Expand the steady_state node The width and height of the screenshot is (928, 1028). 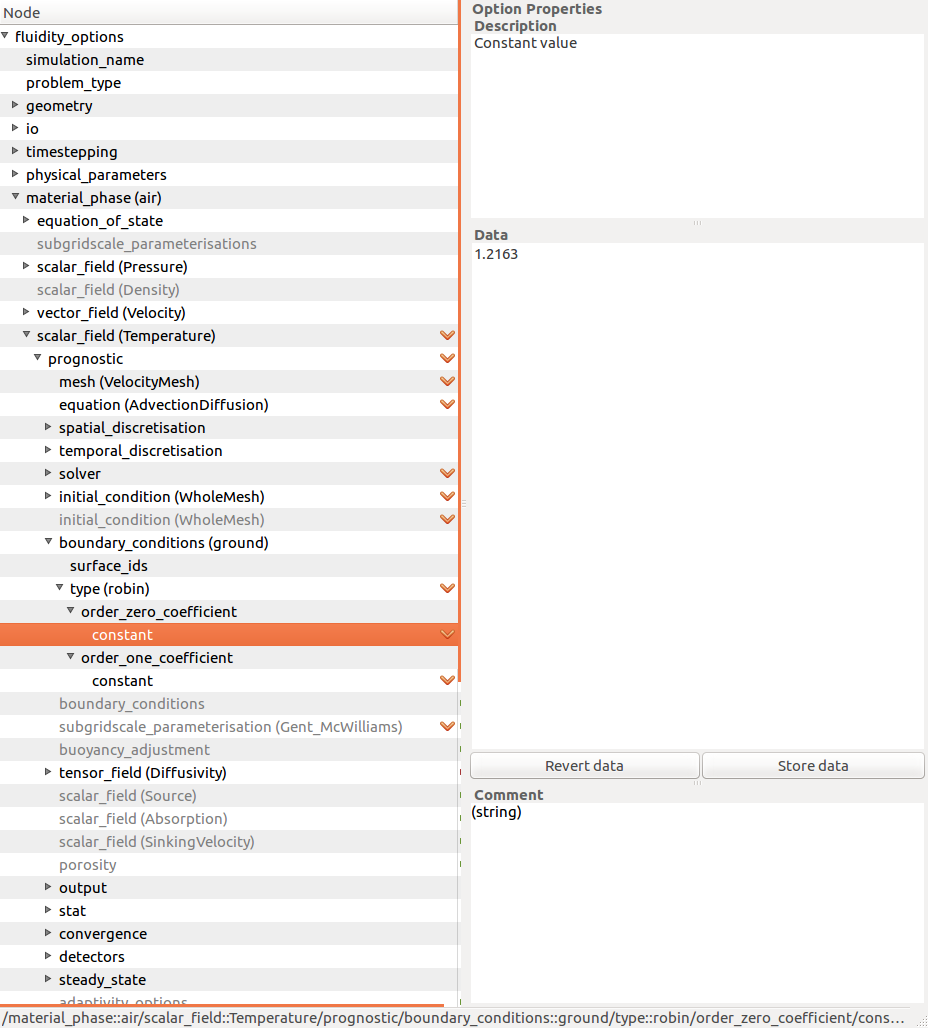pos(48,978)
